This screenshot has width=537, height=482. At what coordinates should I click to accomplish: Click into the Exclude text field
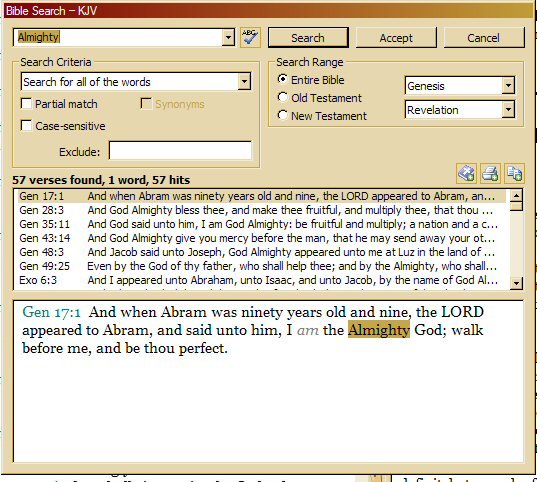click(x=180, y=151)
